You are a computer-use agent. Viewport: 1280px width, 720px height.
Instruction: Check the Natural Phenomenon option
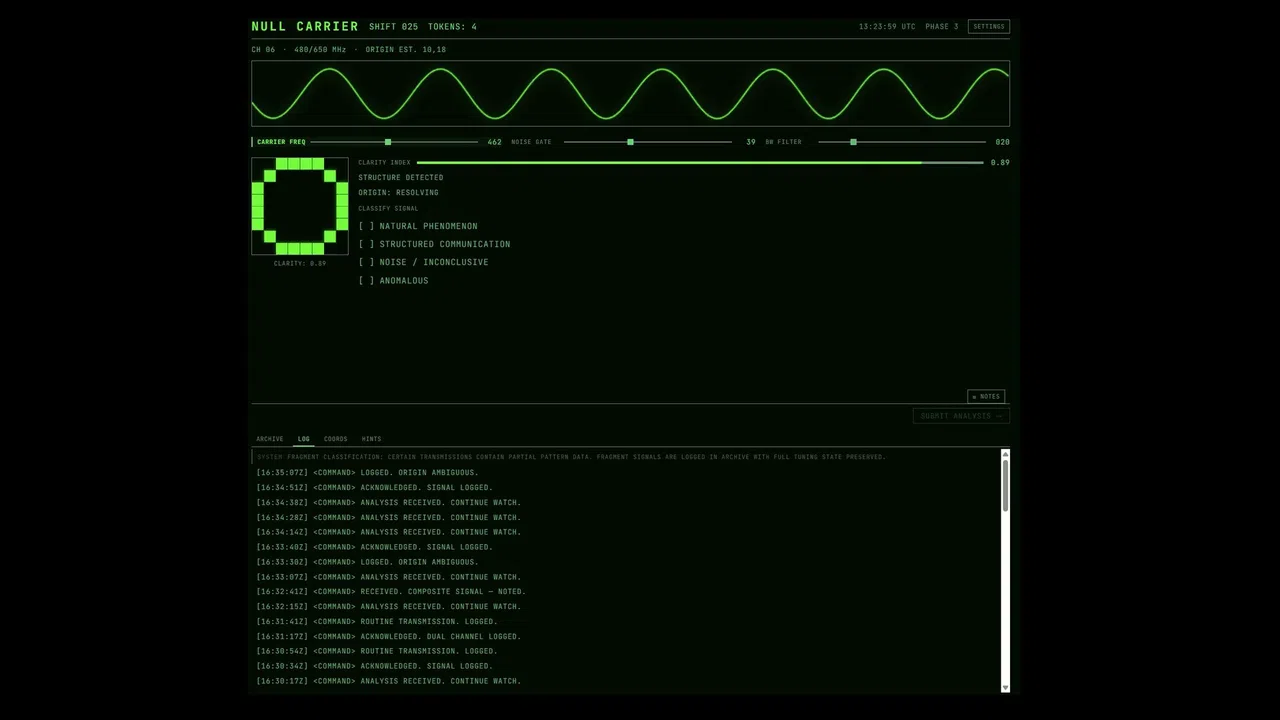(418, 226)
